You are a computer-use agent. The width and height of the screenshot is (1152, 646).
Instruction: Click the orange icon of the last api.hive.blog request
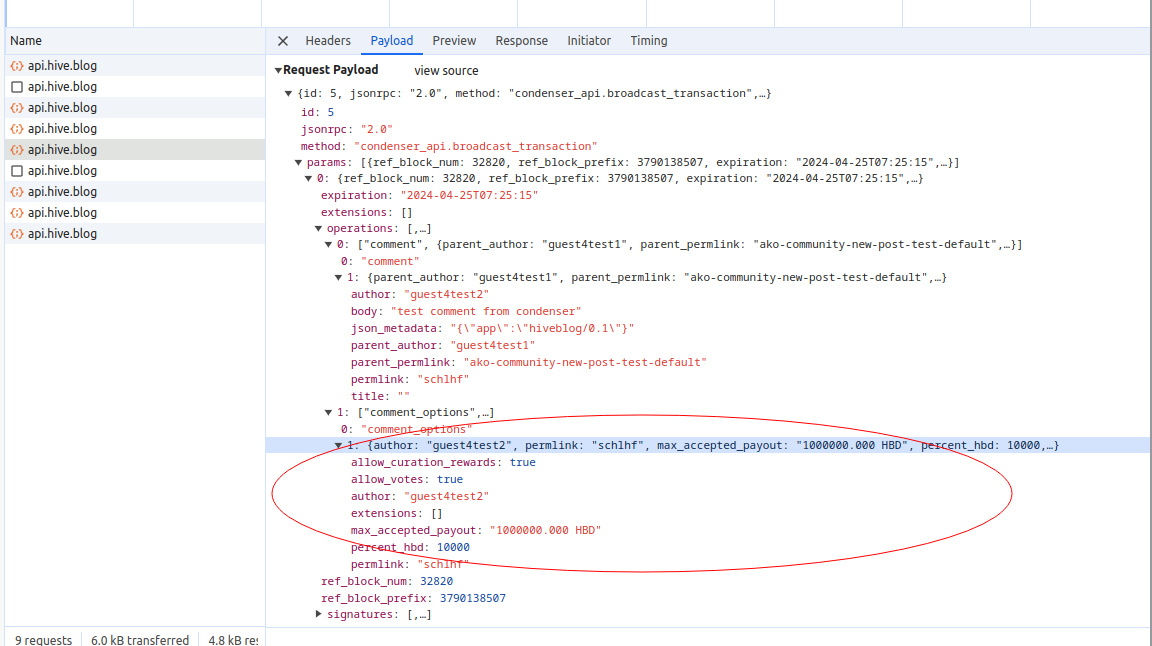[16, 234]
